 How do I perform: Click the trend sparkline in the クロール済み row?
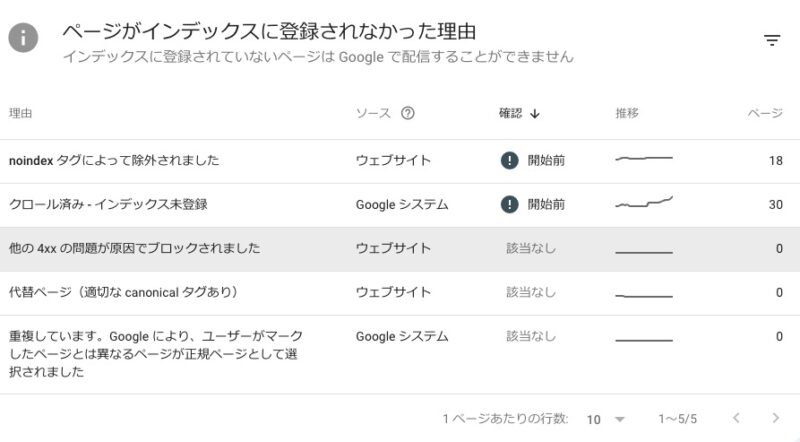pos(644,203)
